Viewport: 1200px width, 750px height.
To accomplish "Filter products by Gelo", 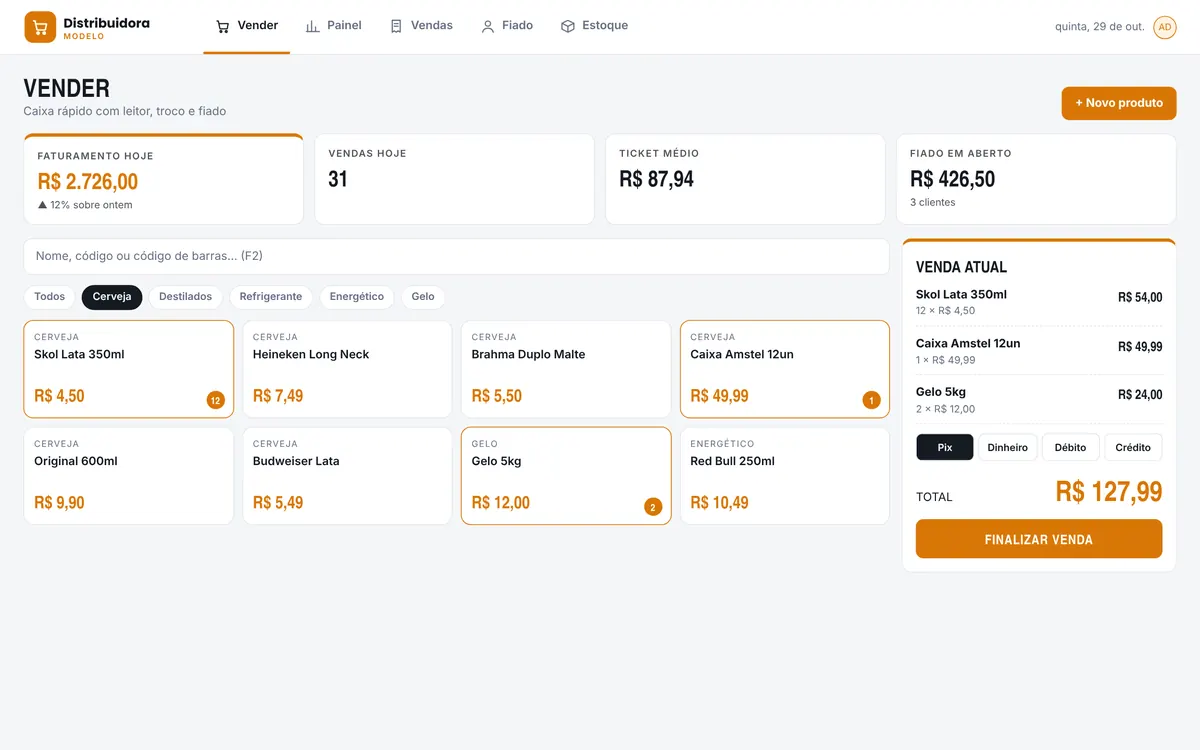I will click(423, 297).
